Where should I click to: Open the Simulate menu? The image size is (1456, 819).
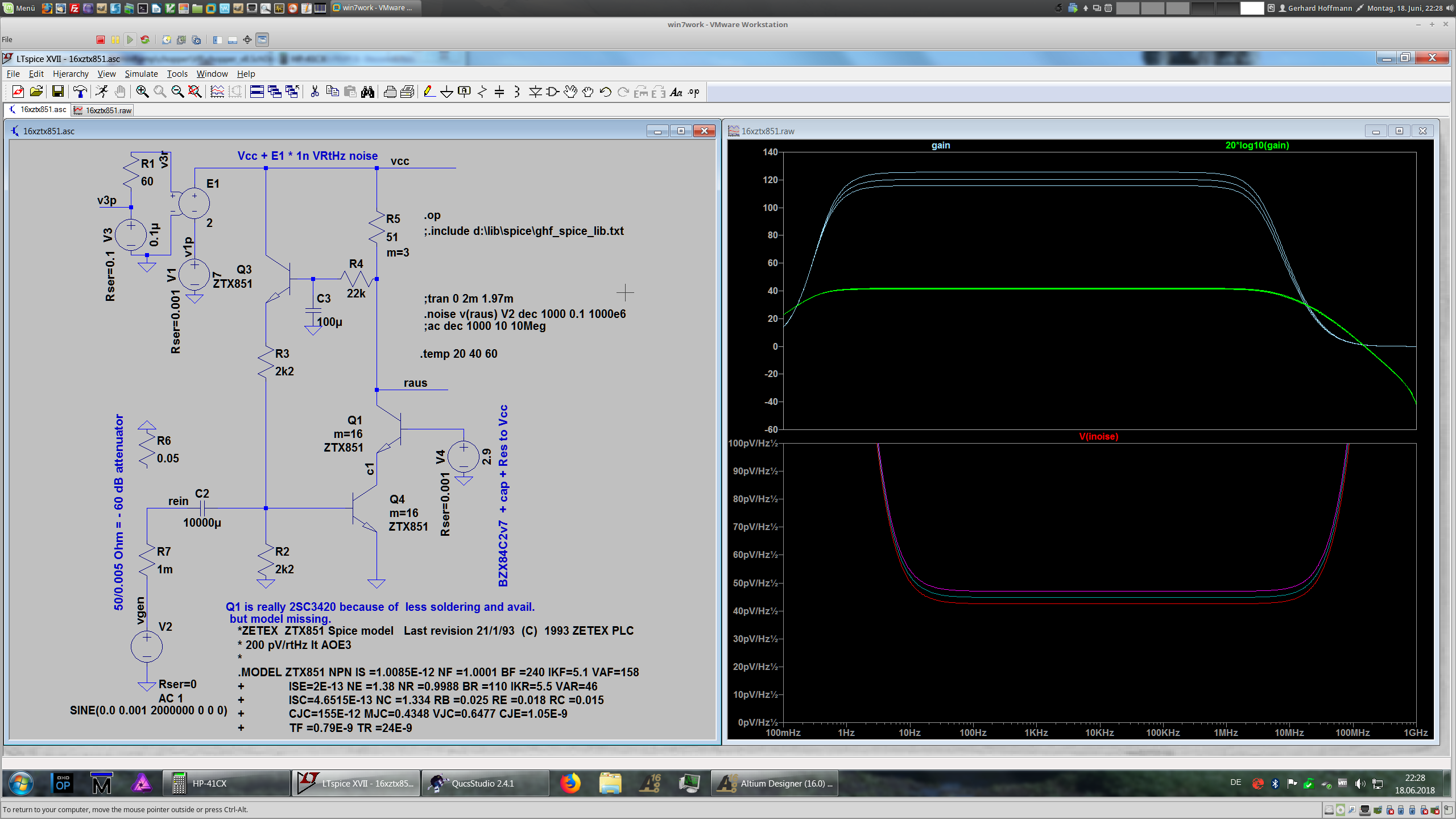141,74
